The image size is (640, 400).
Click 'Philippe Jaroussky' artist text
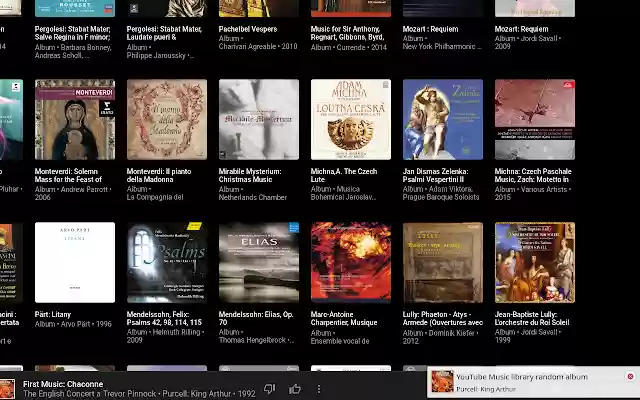156,56
